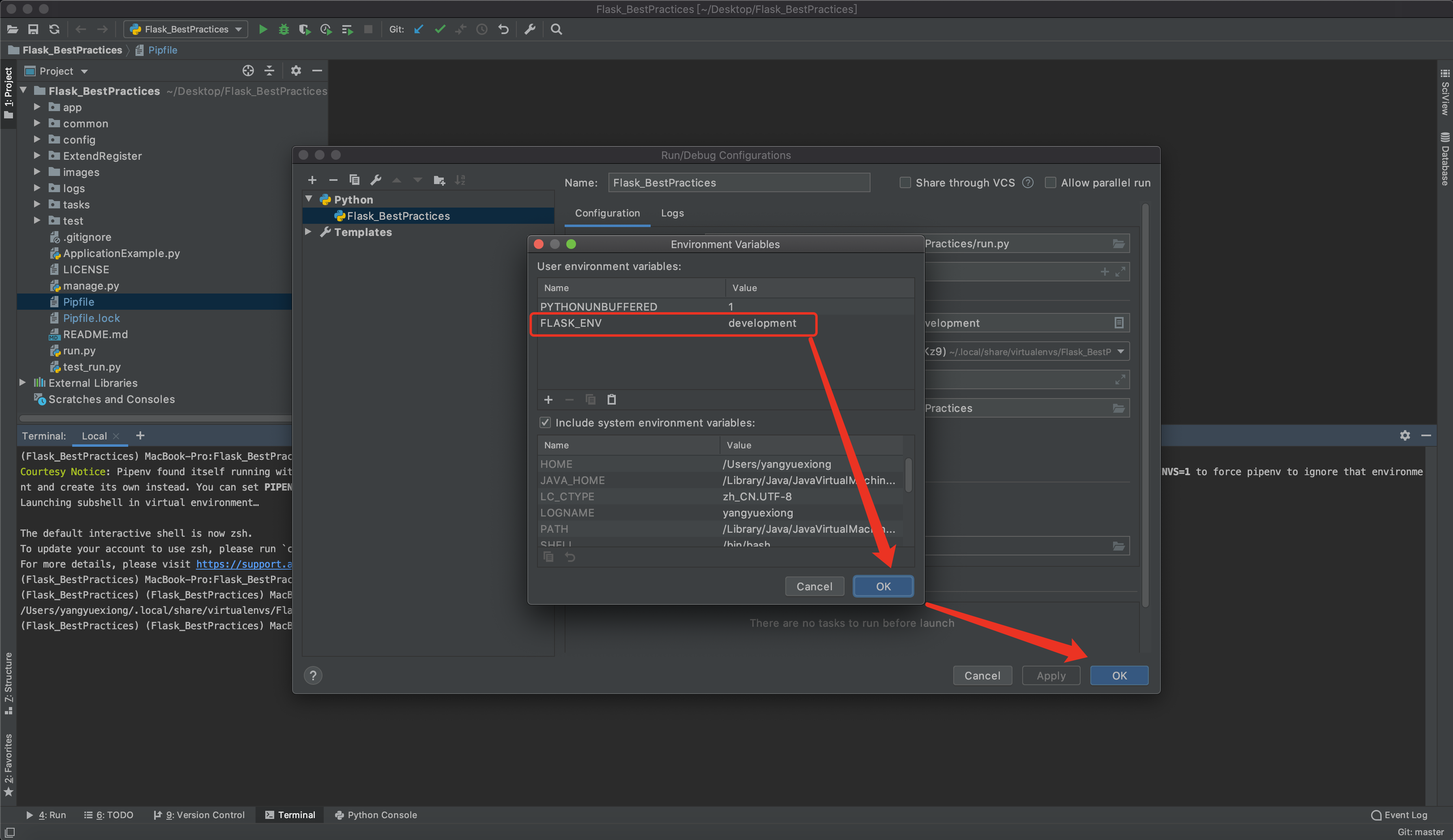Image resolution: width=1453 pixels, height=840 pixels.
Task: Open the Flask_BestPractices run configuration dropdown
Action: point(186,29)
